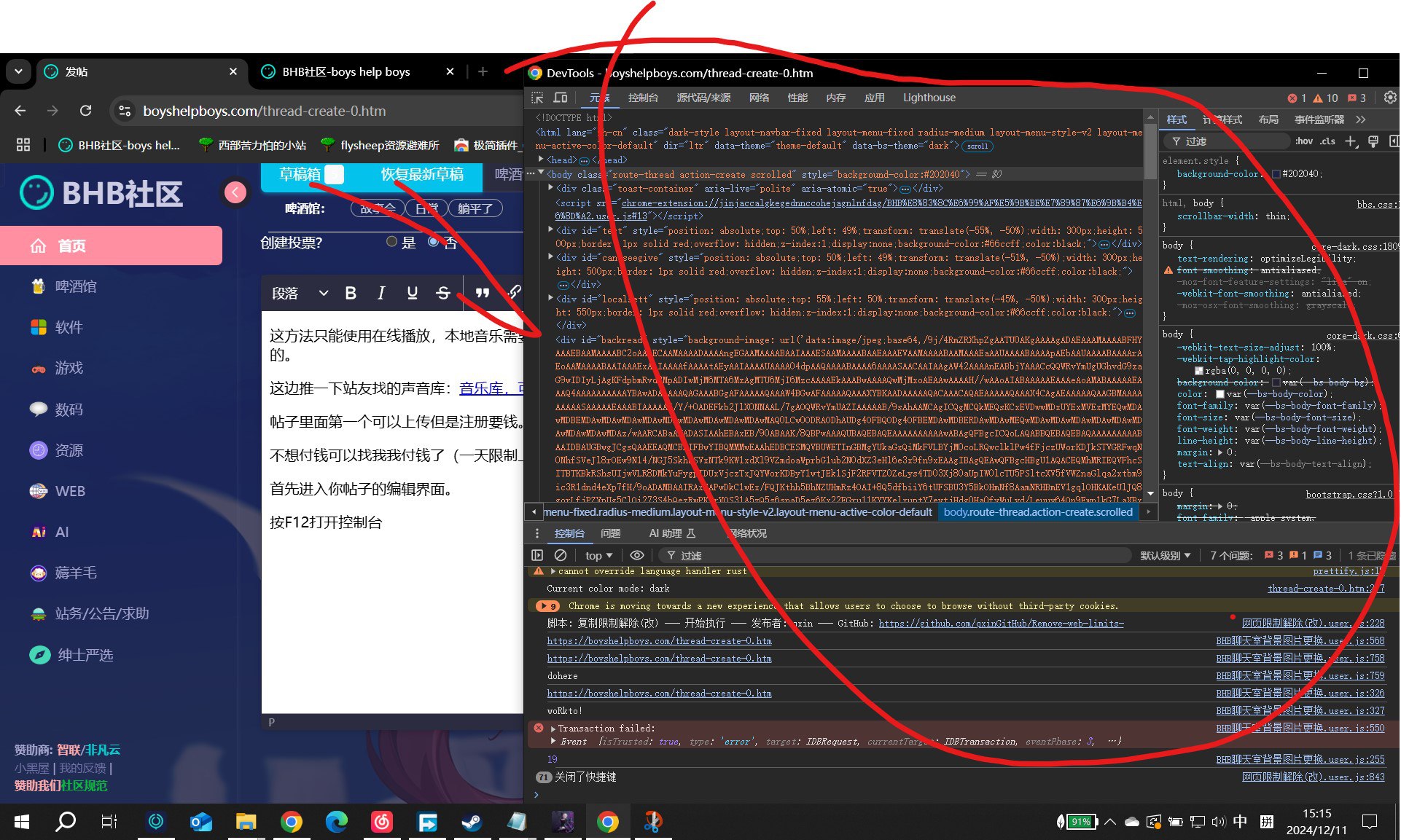Viewport: 1401px width, 840px height.
Task: Toggle the console sidebar icon
Action: 537,555
